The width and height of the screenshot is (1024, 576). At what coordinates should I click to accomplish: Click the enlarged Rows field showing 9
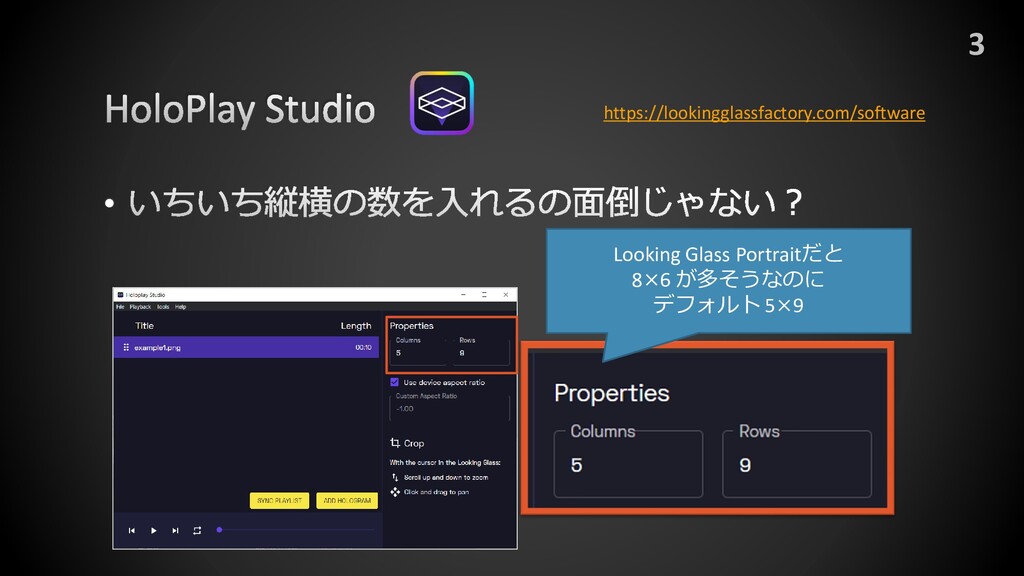click(x=797, y=464)
